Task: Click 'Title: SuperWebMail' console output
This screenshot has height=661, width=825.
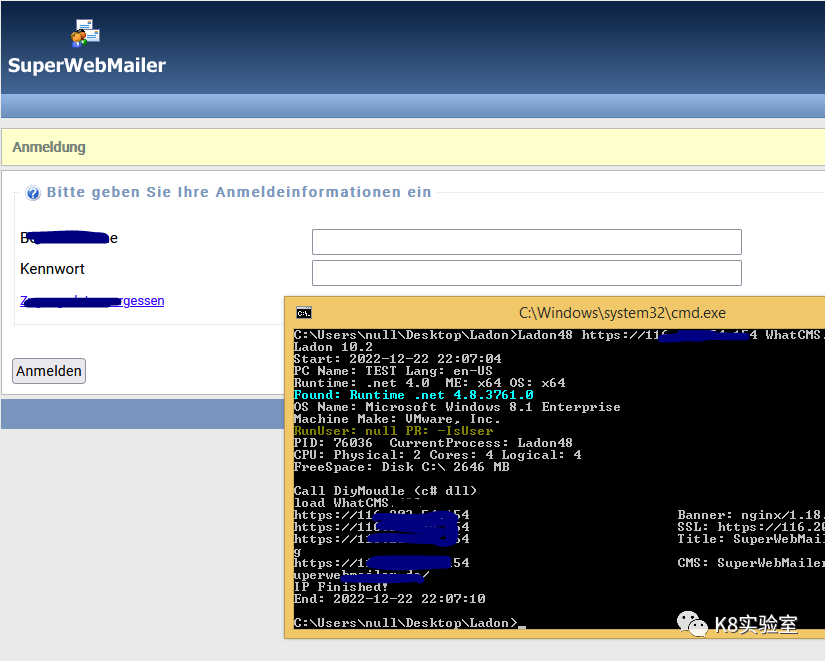Action: pyautogui.click(x=750, y=539)
